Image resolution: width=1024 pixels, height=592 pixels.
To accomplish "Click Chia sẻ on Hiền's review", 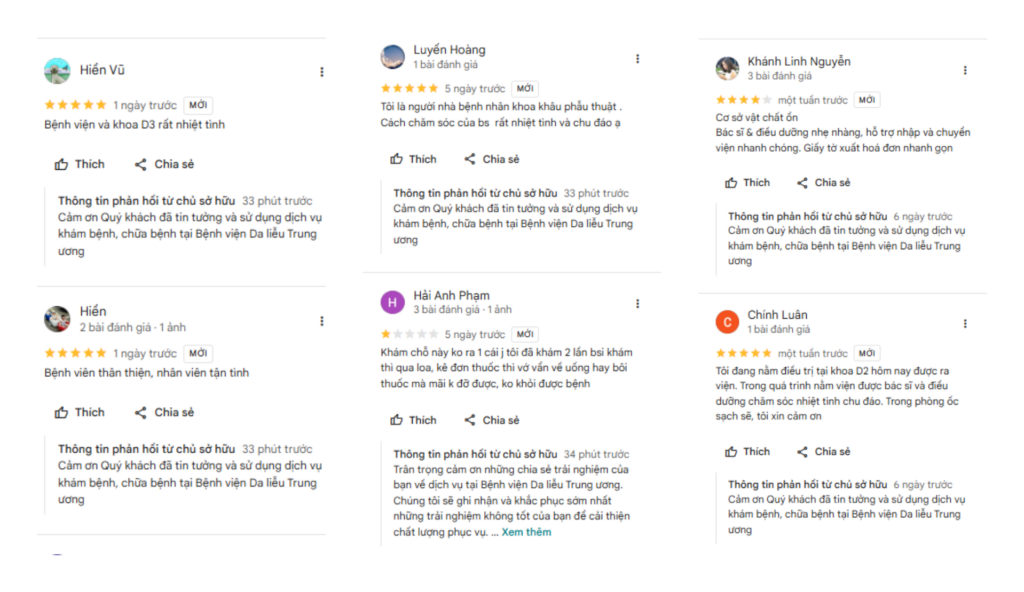I will pos(164,412).
